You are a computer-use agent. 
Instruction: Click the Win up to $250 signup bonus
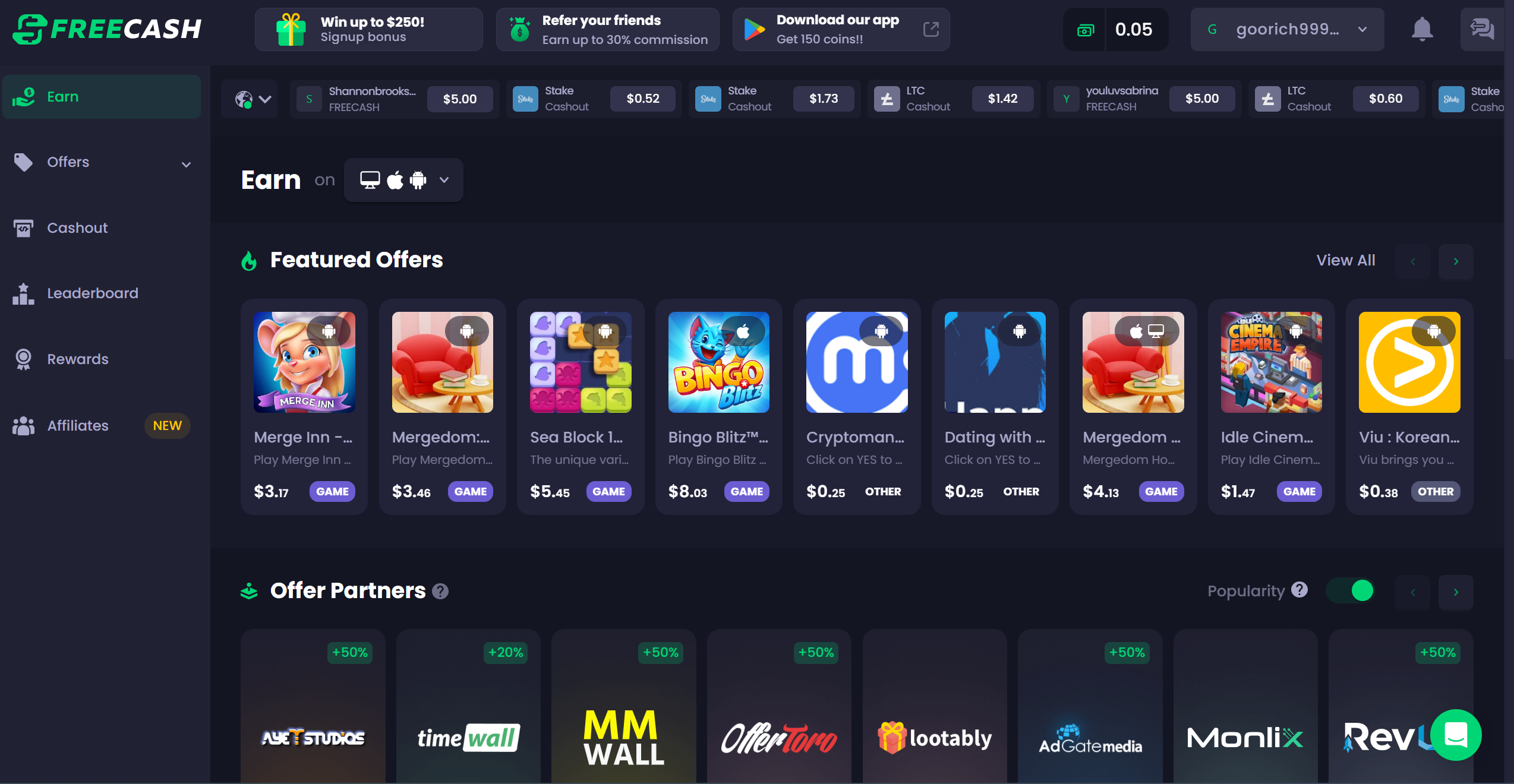[x=368, y=29]
